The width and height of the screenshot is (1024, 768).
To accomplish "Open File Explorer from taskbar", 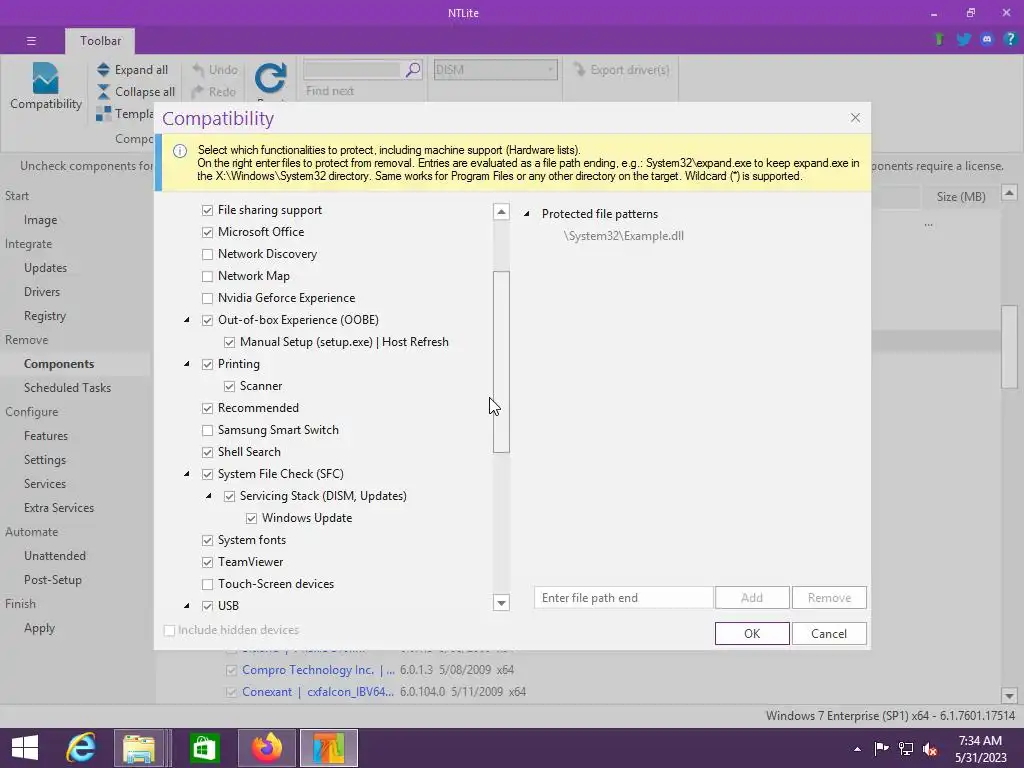I will click(x=139, y=748).
